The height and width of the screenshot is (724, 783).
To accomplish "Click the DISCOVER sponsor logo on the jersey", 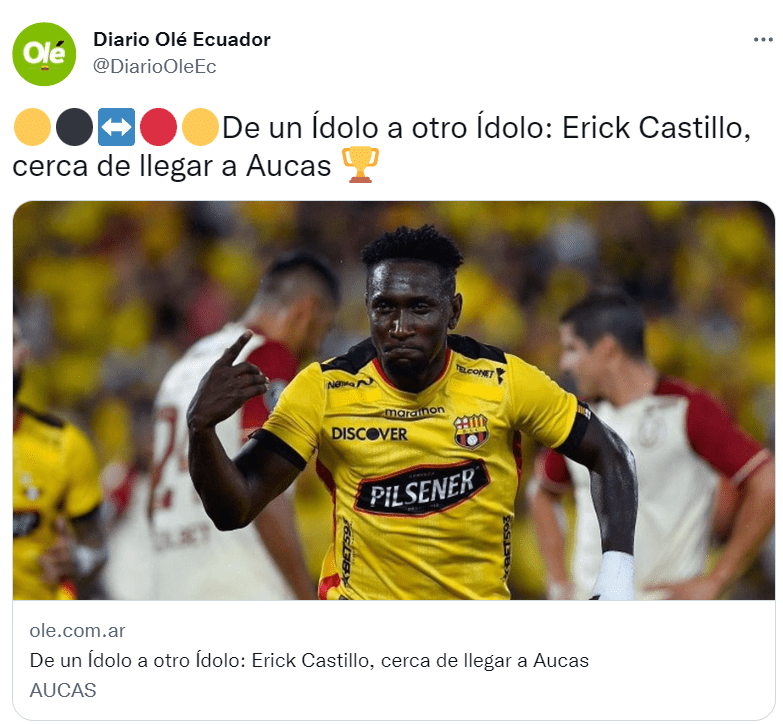I will click(x=370, y=434).
